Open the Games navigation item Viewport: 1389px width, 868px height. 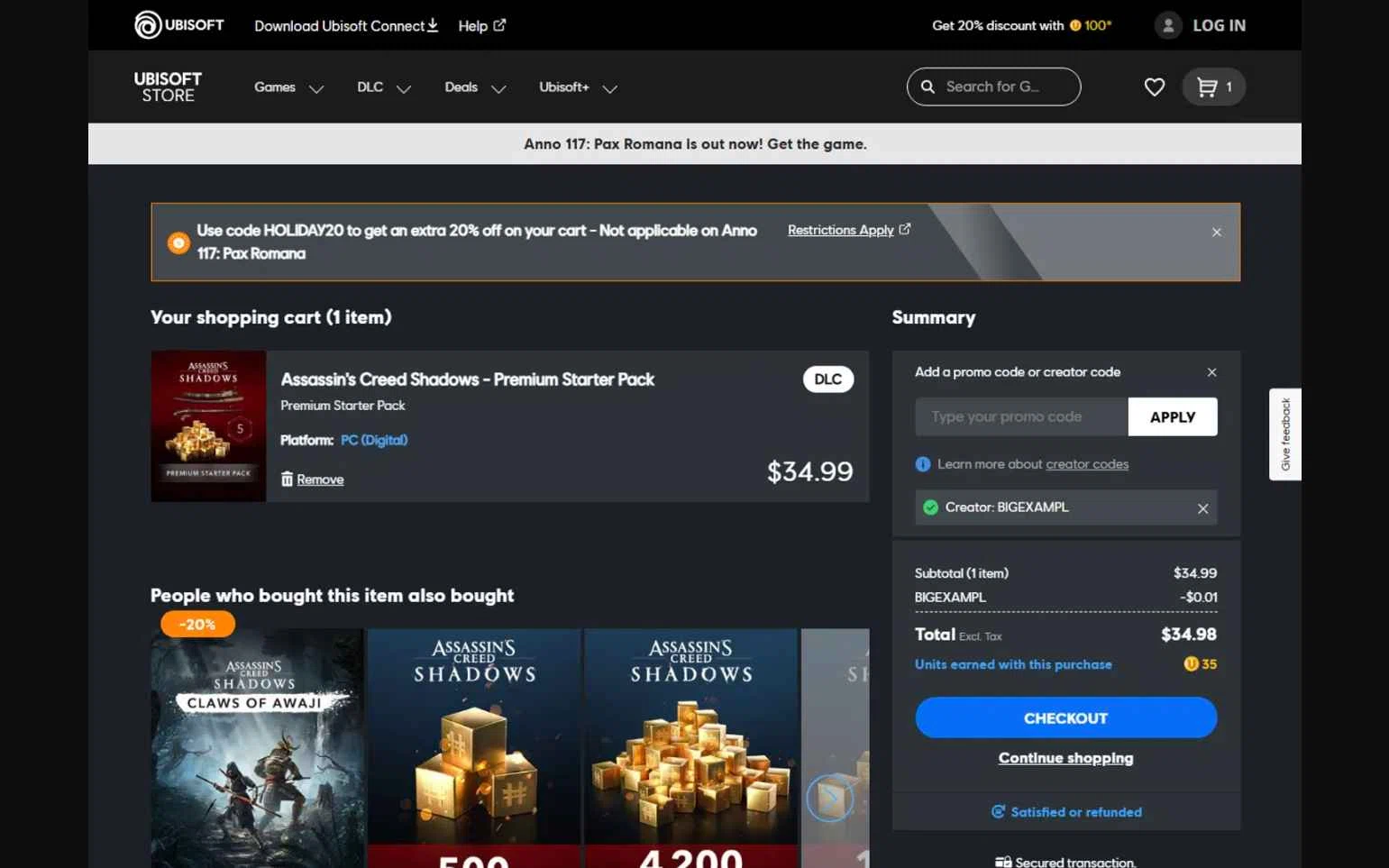point(275,87)
